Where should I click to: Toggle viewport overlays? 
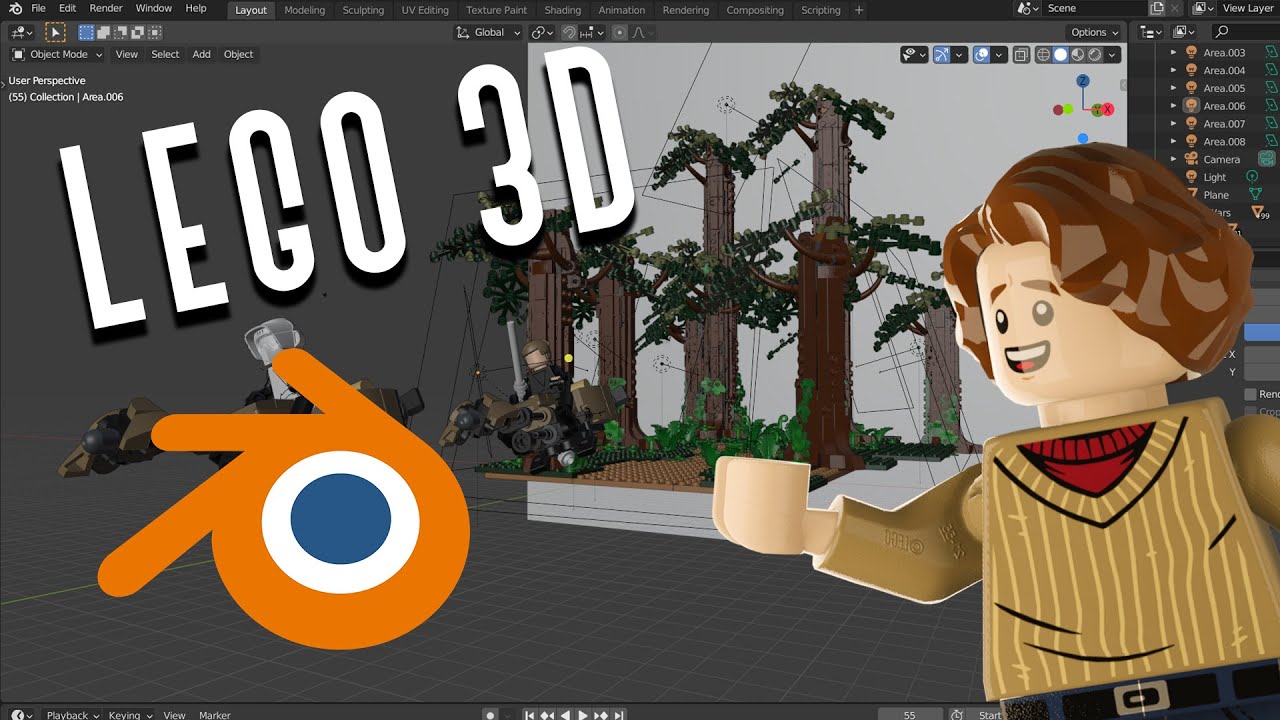(x=981, y=55)
